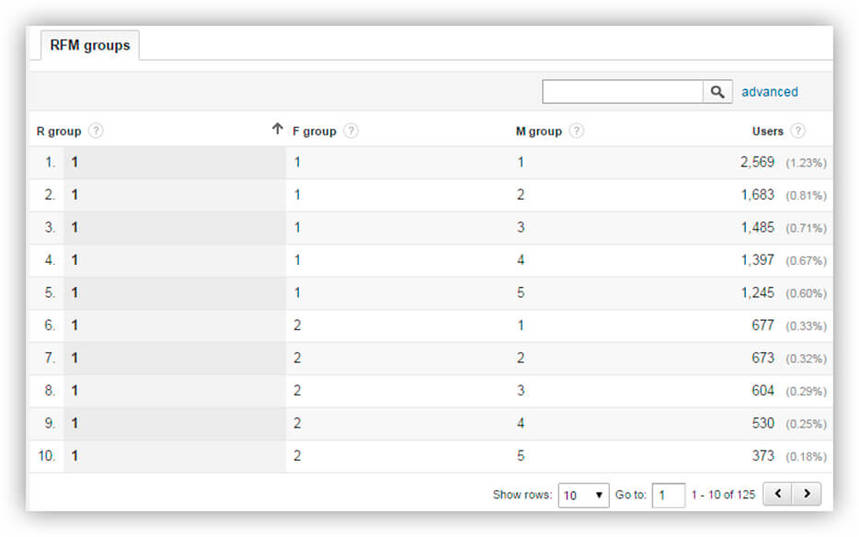Click the magnifier search button
859x537 pixels.
(717, 92)
